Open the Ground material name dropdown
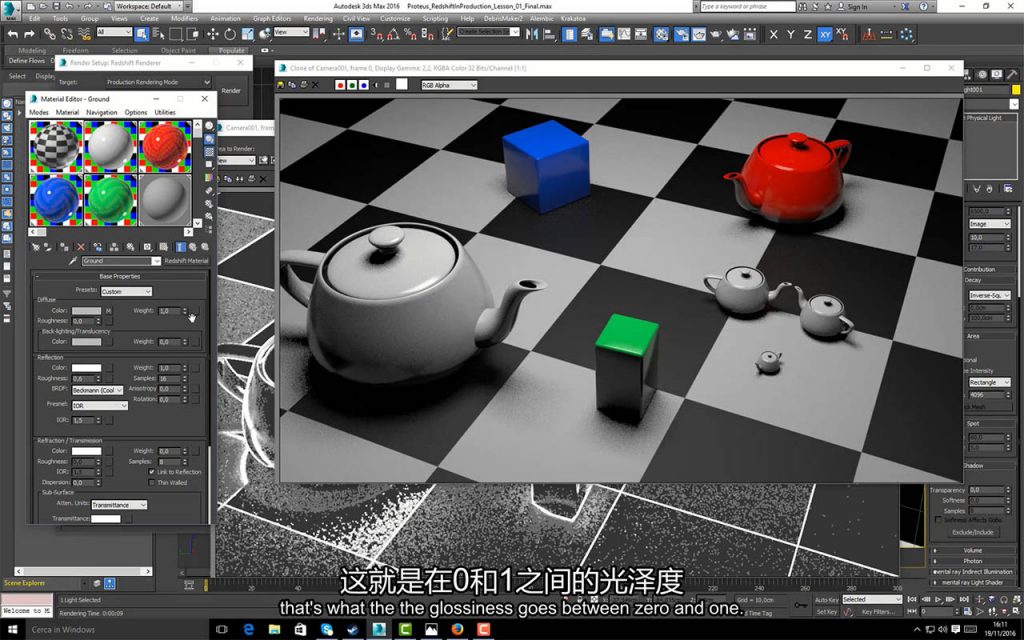The image size is (1024, 640). [121, 261]
